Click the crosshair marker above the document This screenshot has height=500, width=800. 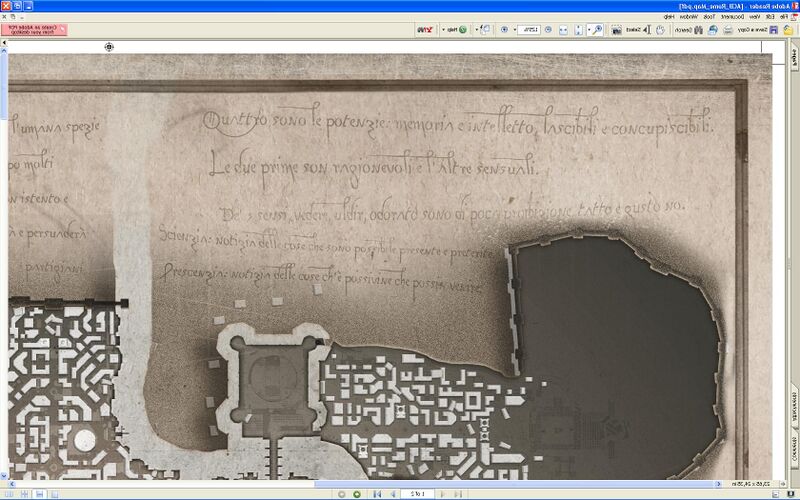click(x=109, y=47)
